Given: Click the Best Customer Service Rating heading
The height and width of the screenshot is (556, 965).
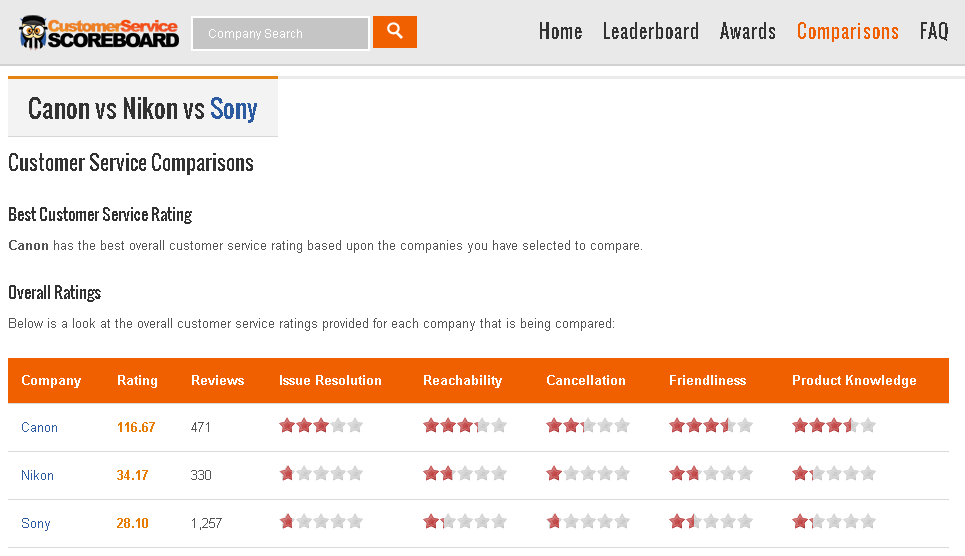Looking at the screenshot, I should (100, 215).
